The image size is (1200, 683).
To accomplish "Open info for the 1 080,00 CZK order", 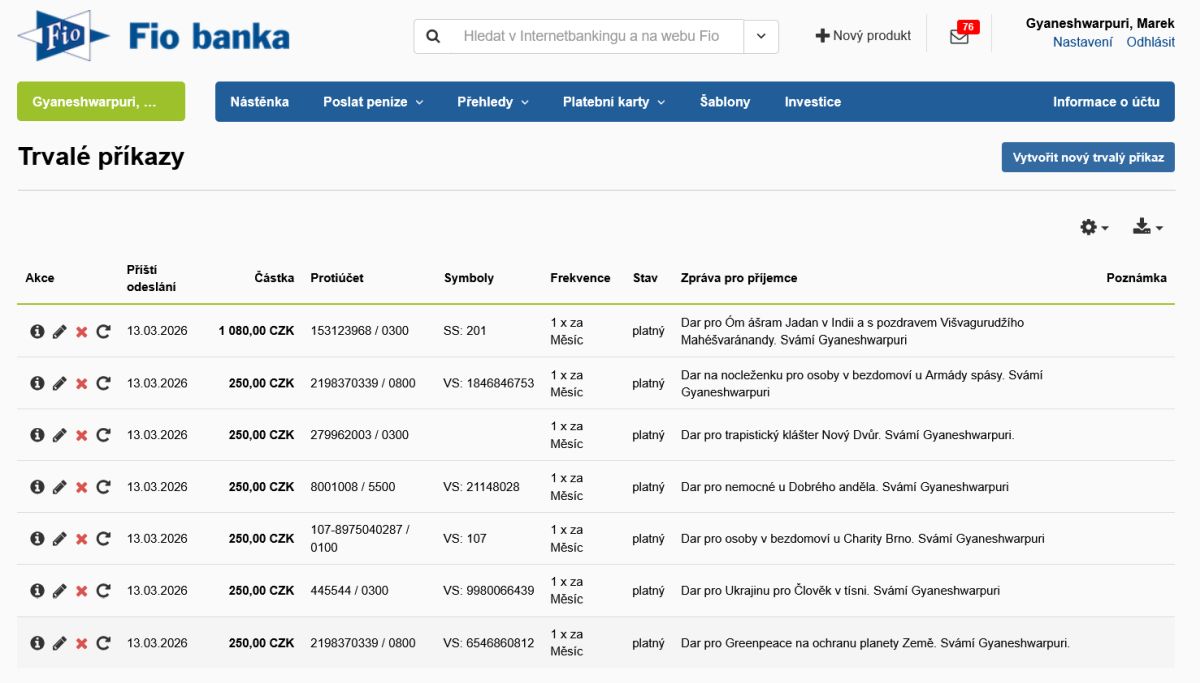I will pyautogui.click(x=37, y=331).
